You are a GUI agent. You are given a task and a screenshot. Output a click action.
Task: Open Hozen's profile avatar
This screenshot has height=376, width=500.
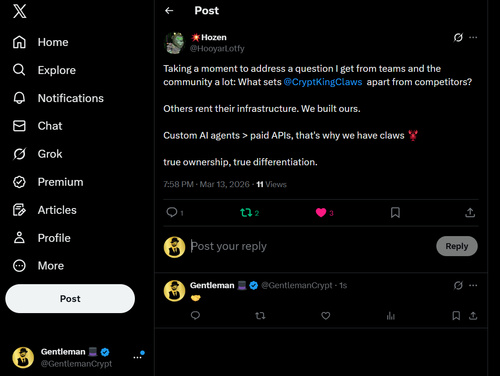[174, 43]
